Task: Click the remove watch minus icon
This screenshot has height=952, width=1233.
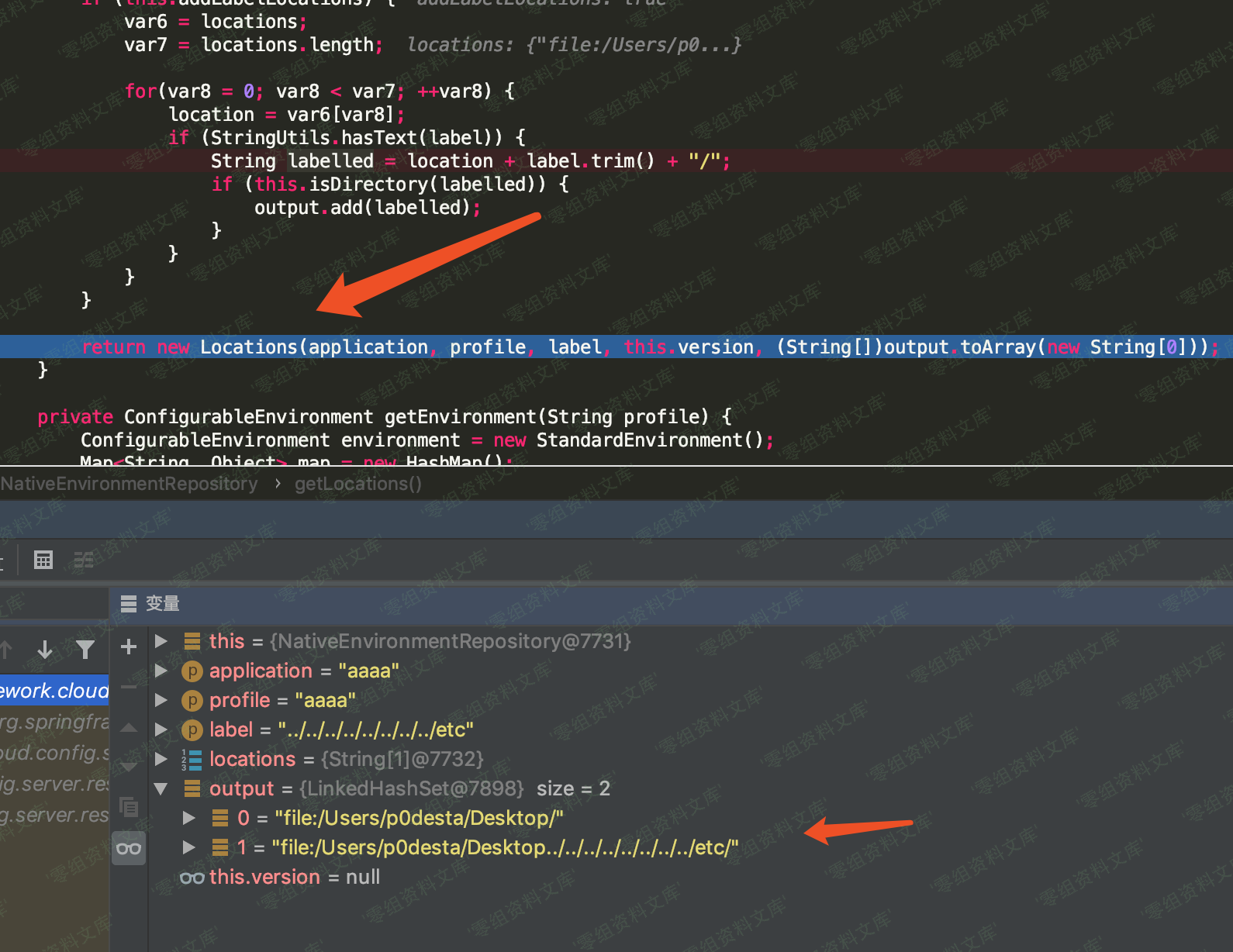Action: click(129, 687)
